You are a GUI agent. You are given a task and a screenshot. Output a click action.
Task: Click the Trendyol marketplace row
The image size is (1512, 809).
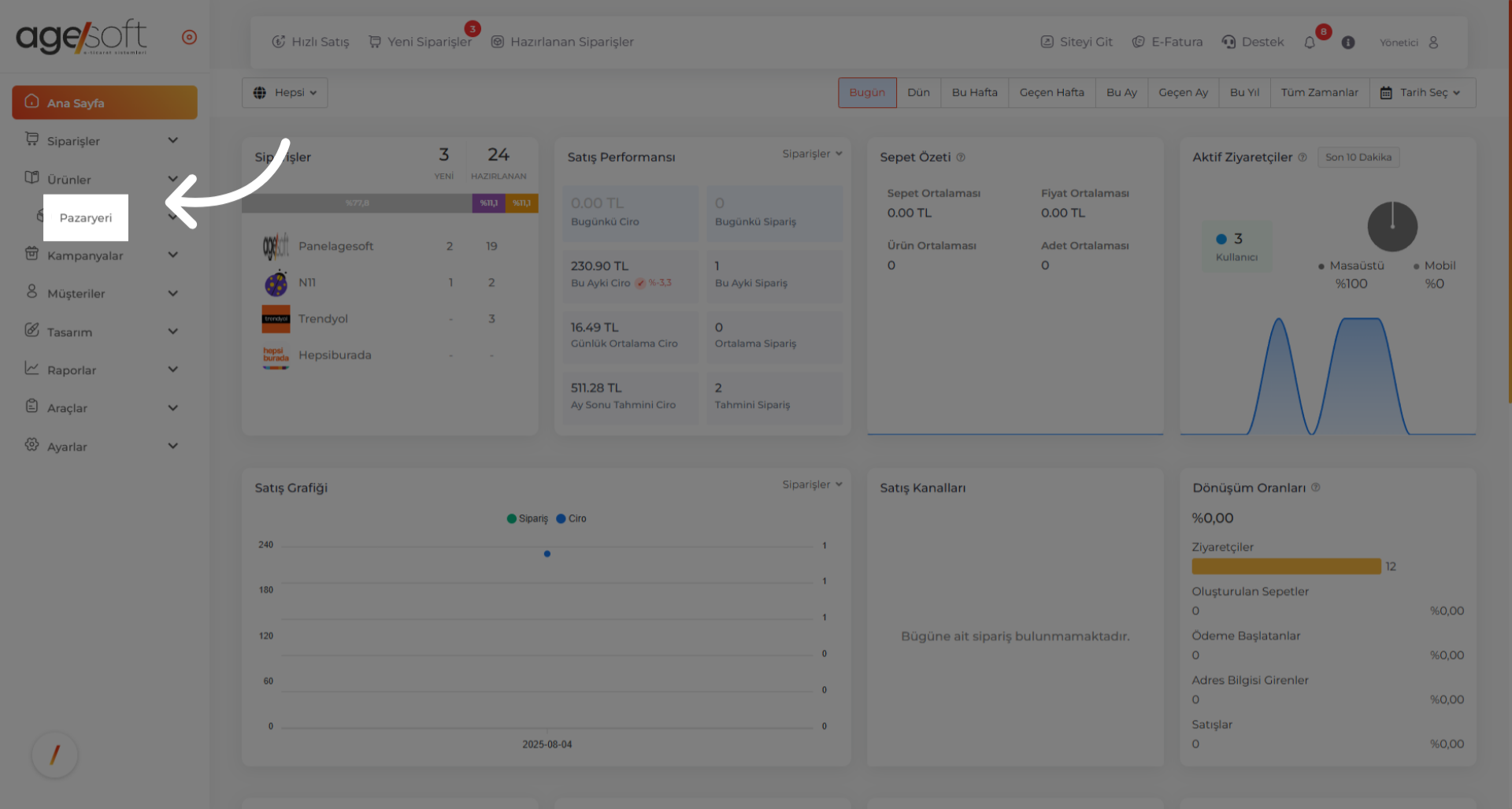pos(390,318)
